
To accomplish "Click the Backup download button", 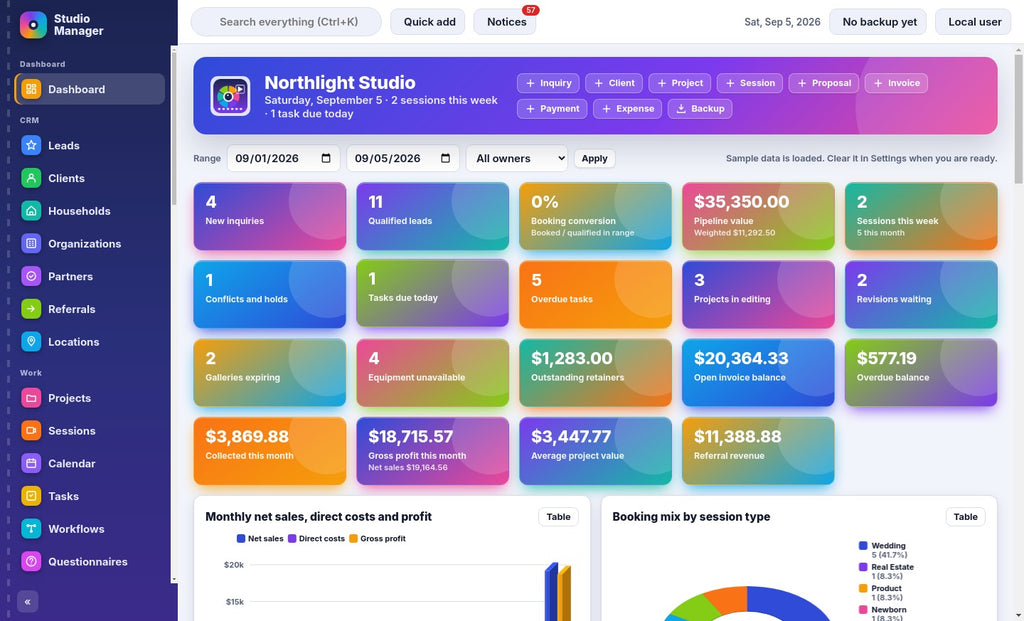I will (699, 108).
